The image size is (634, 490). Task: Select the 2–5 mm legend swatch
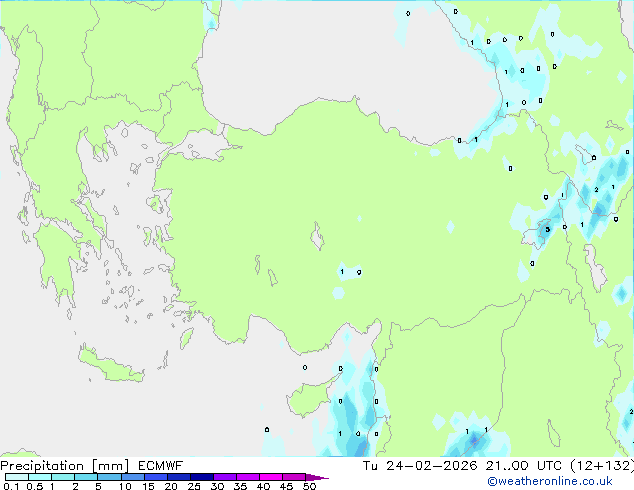click(86, 477)
